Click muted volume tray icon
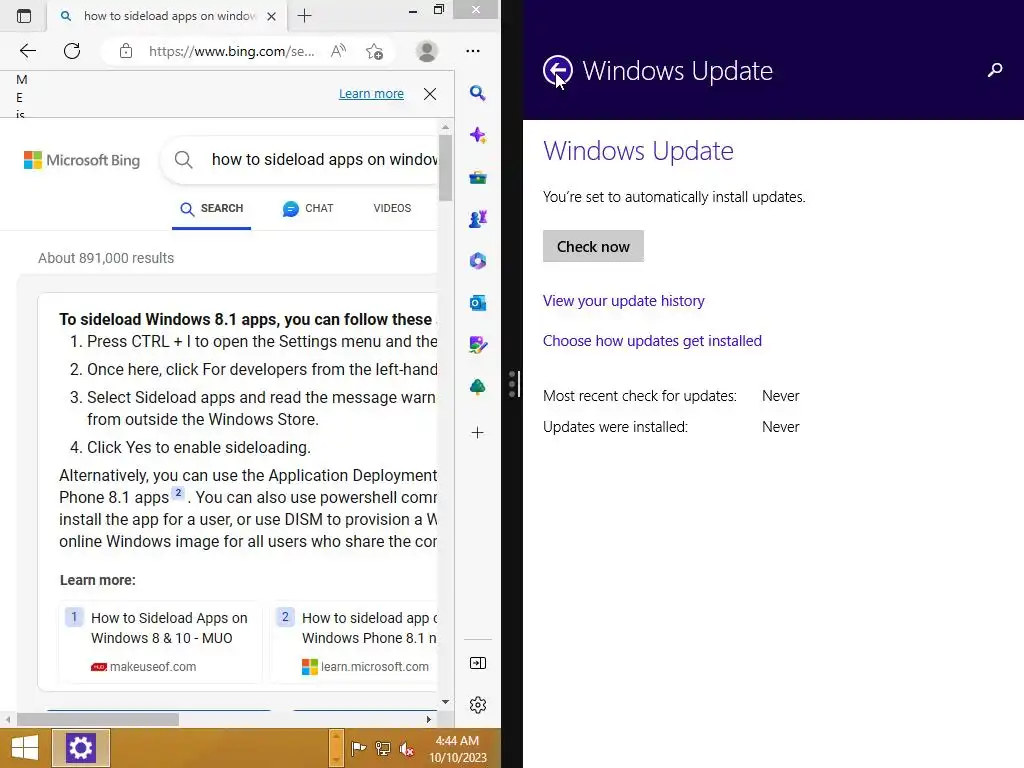The width and height of the screenshot is (1024, 768). coord(406,748)
